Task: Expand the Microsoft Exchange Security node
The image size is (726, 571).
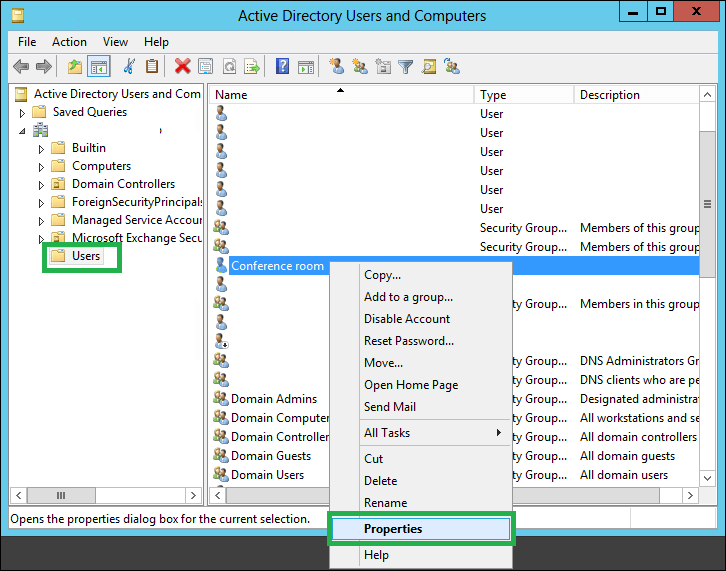Action: tap(41, 239)
